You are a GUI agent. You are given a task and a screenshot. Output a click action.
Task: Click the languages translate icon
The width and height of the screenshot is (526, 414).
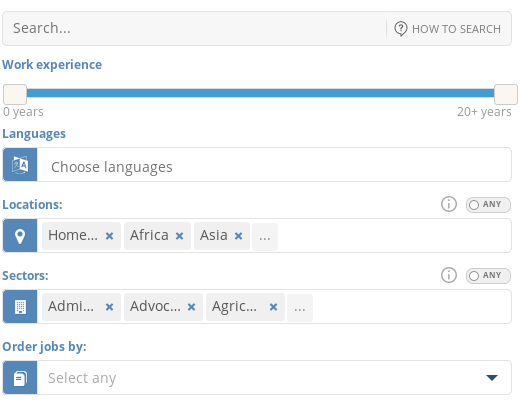click(20, 165)
